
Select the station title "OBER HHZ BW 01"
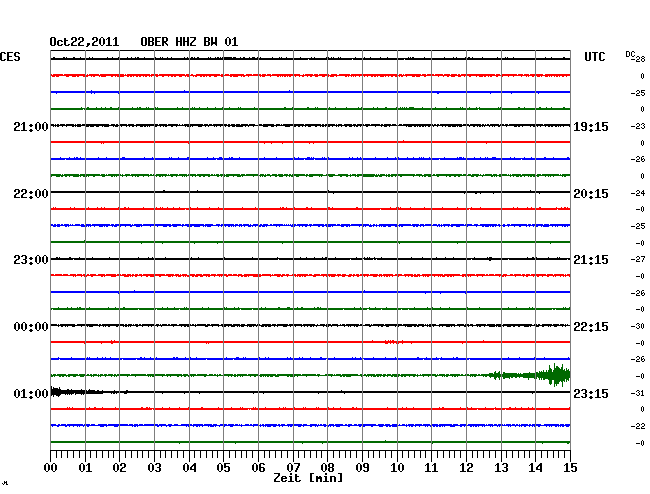coord(189,42)
